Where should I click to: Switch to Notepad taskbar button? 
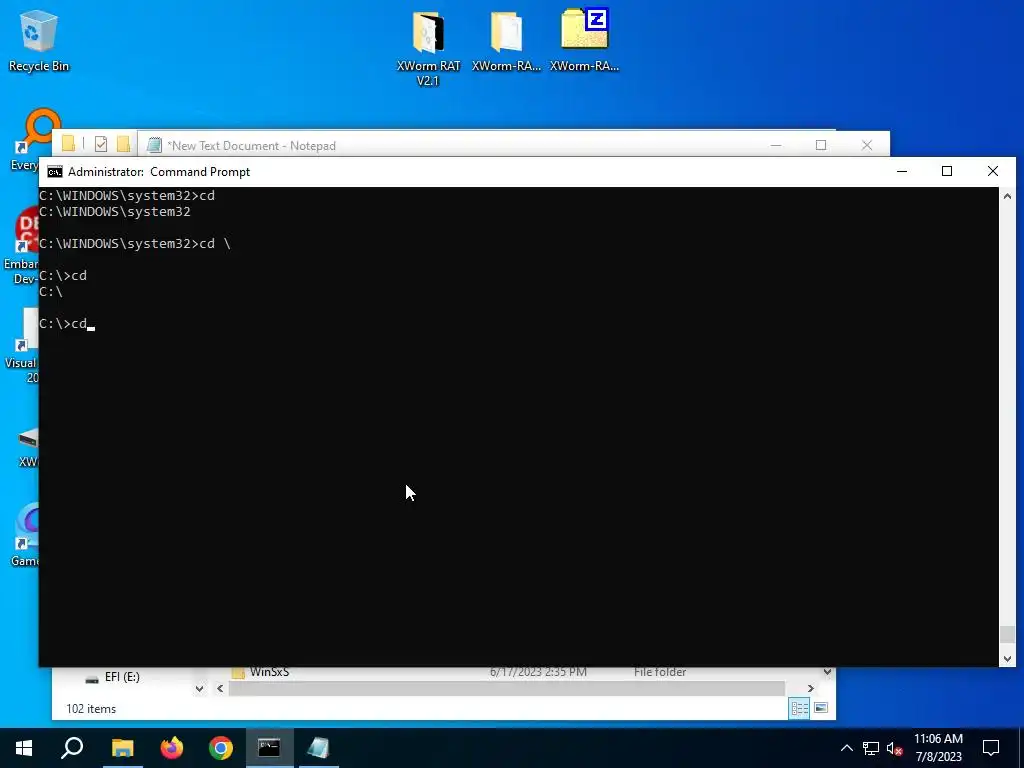[319, 748]
